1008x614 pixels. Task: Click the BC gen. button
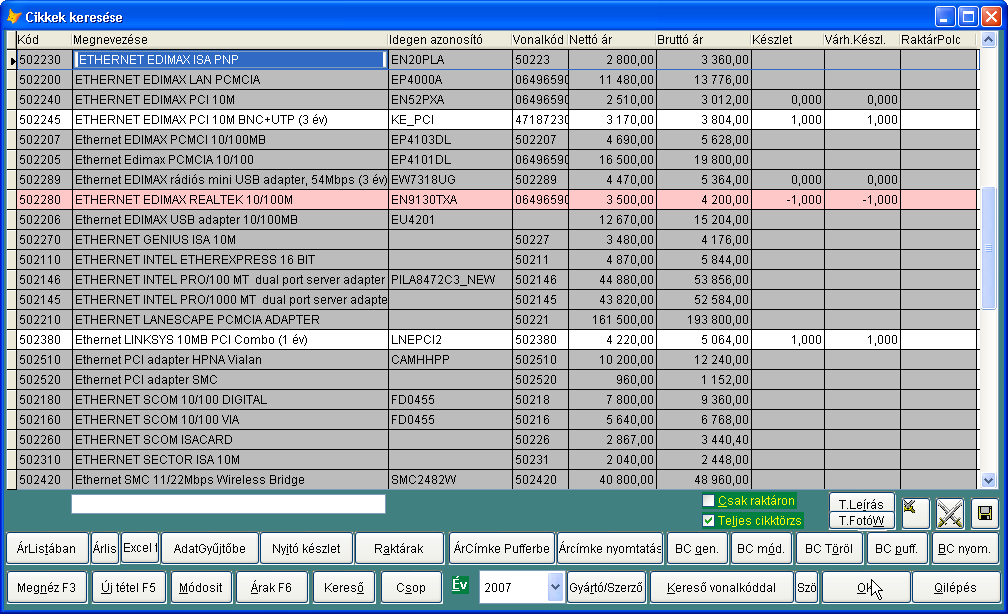point(697,548)
